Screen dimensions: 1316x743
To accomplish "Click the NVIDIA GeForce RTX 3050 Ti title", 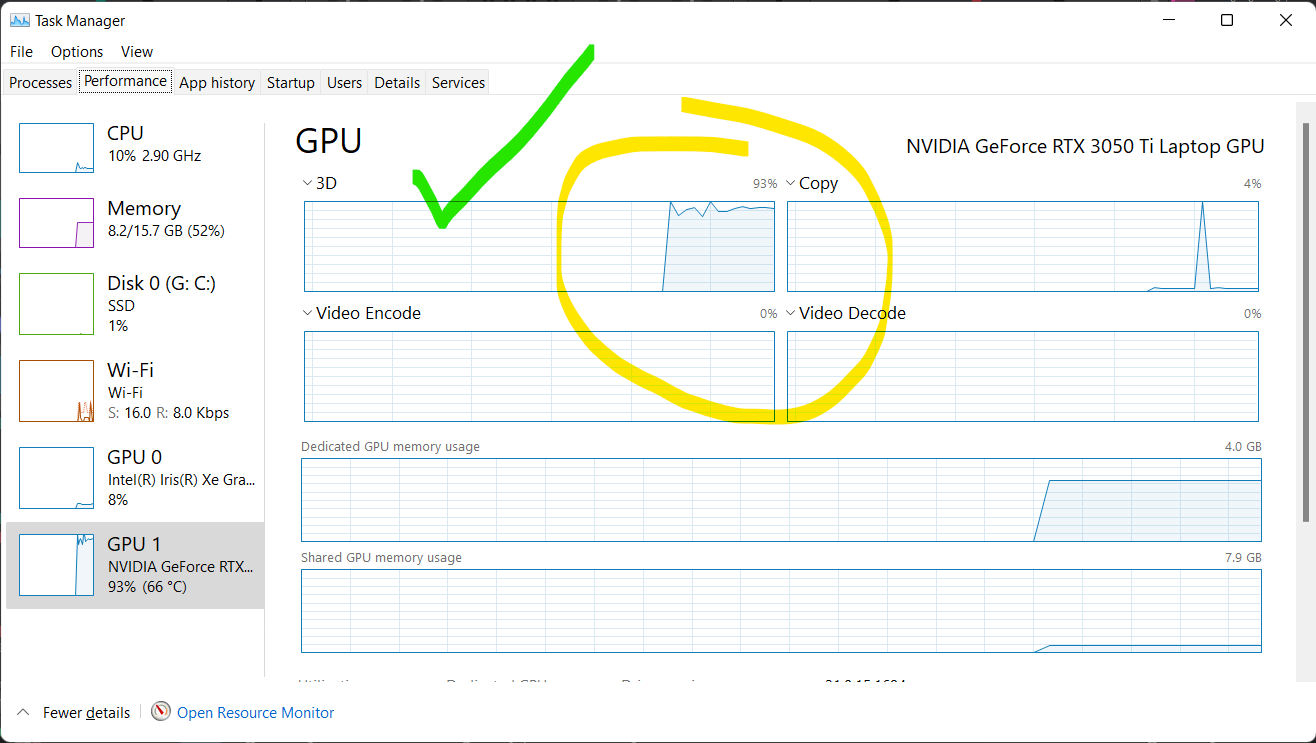I will (1085, 147).
